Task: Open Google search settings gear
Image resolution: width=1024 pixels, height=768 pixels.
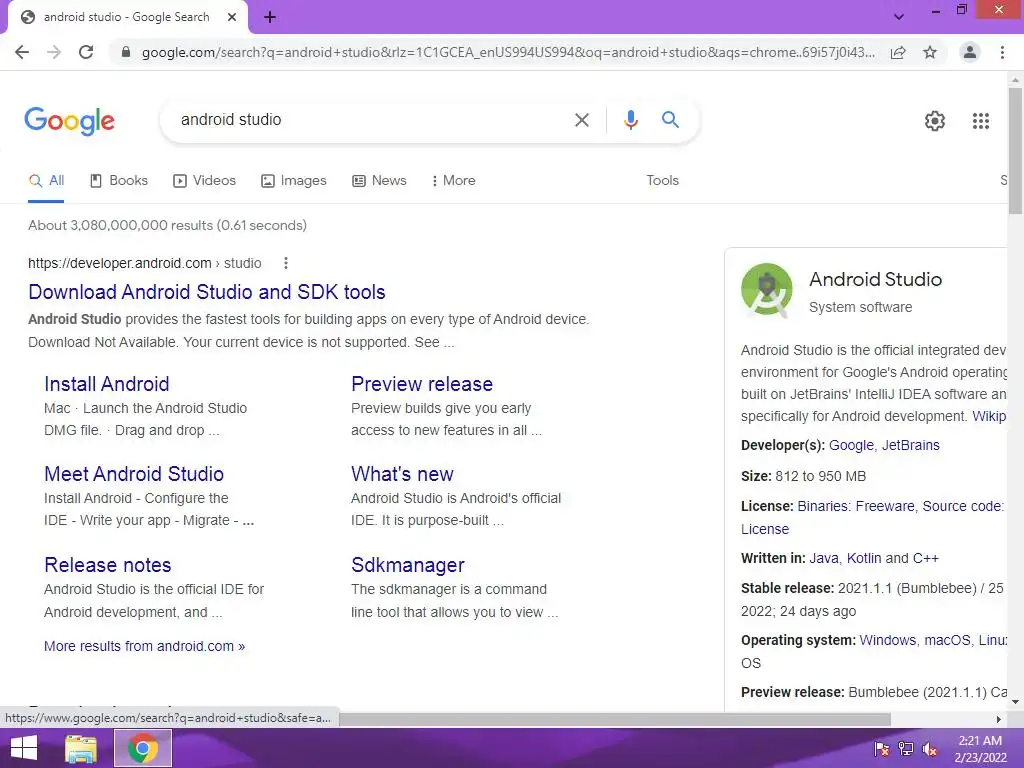Action: pos(935,121)
